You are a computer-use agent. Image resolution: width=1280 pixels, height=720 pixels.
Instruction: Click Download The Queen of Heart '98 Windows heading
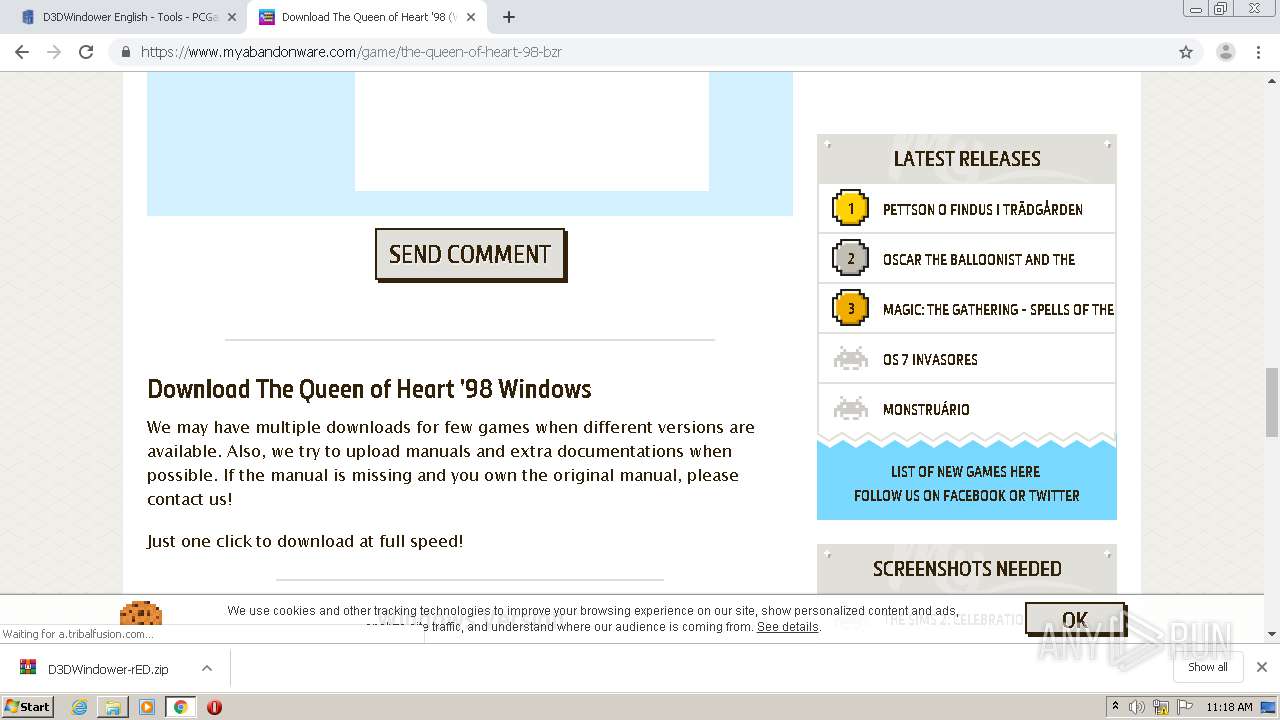point(369,389)
